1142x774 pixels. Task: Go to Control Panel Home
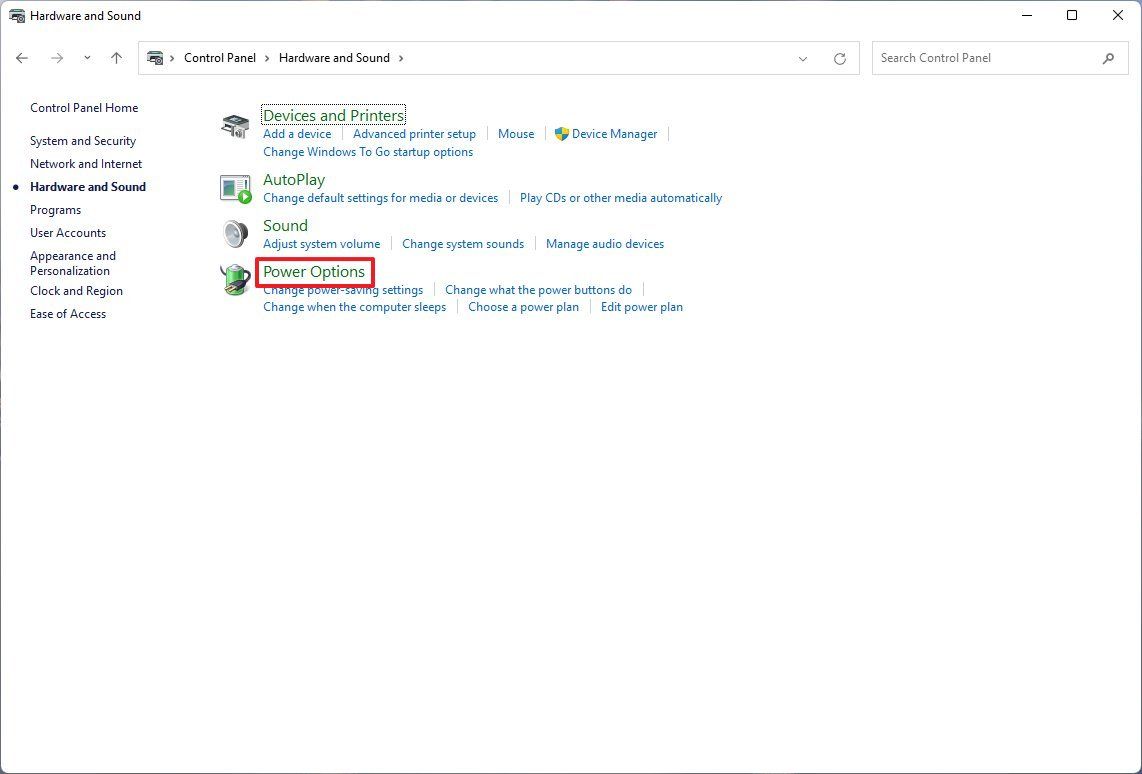point(84,108)
